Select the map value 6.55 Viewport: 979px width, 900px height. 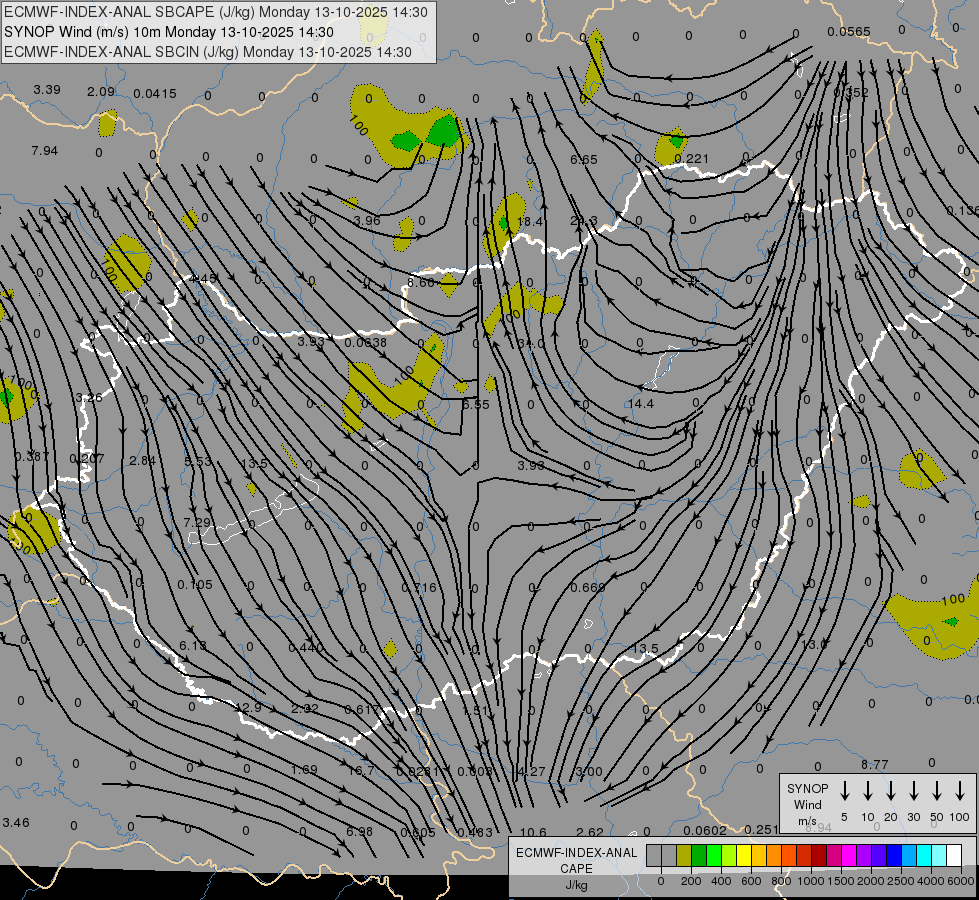tap(476, 404)
